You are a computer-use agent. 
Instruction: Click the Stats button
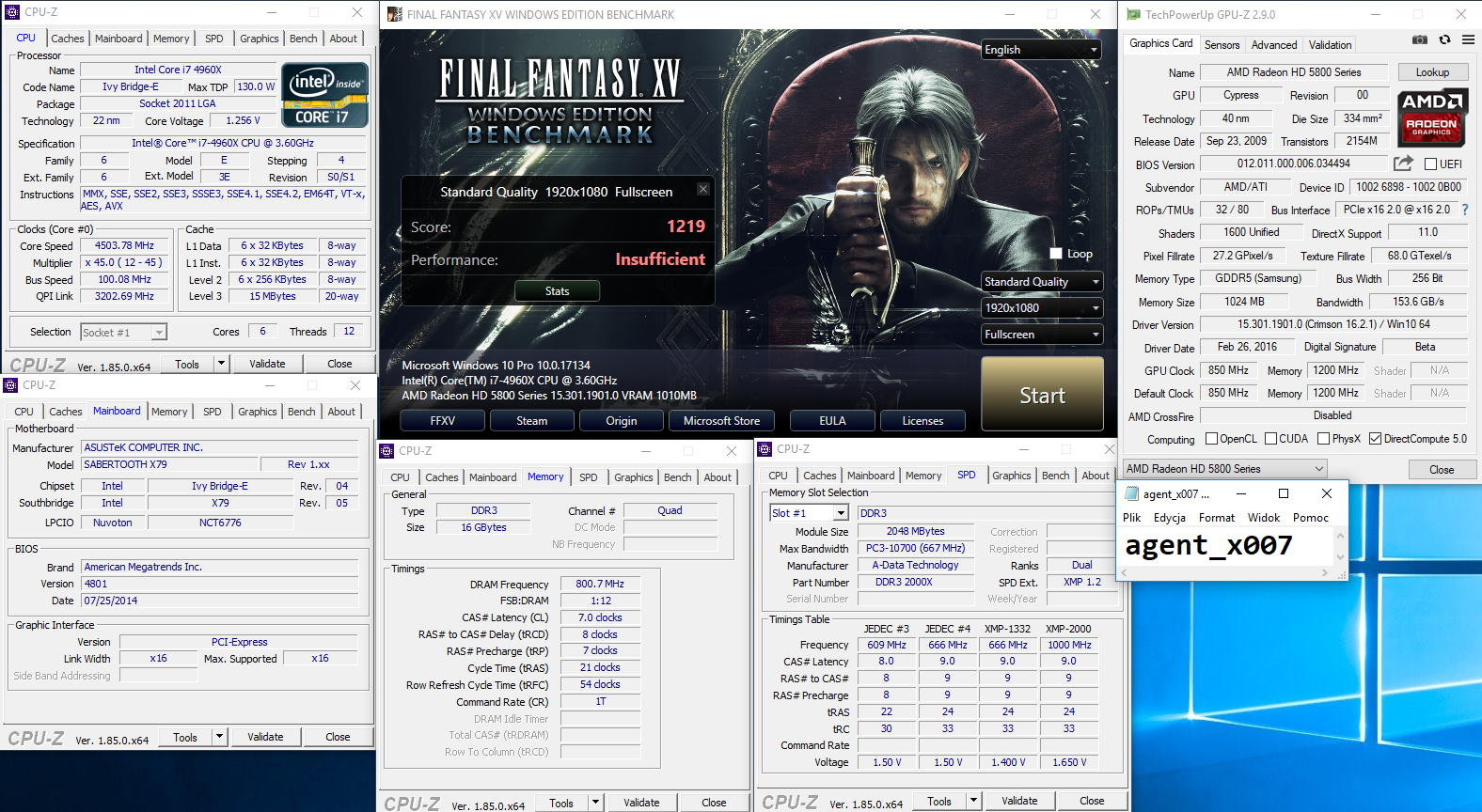click(x=557, y=291)
